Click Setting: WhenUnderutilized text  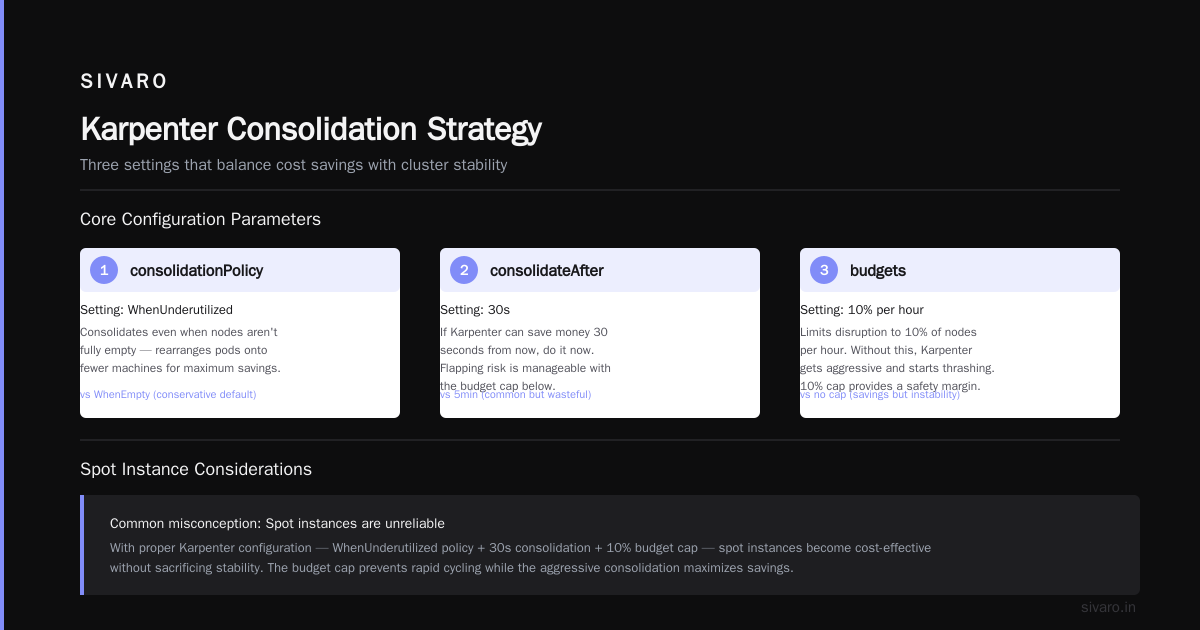coord(156,310)
